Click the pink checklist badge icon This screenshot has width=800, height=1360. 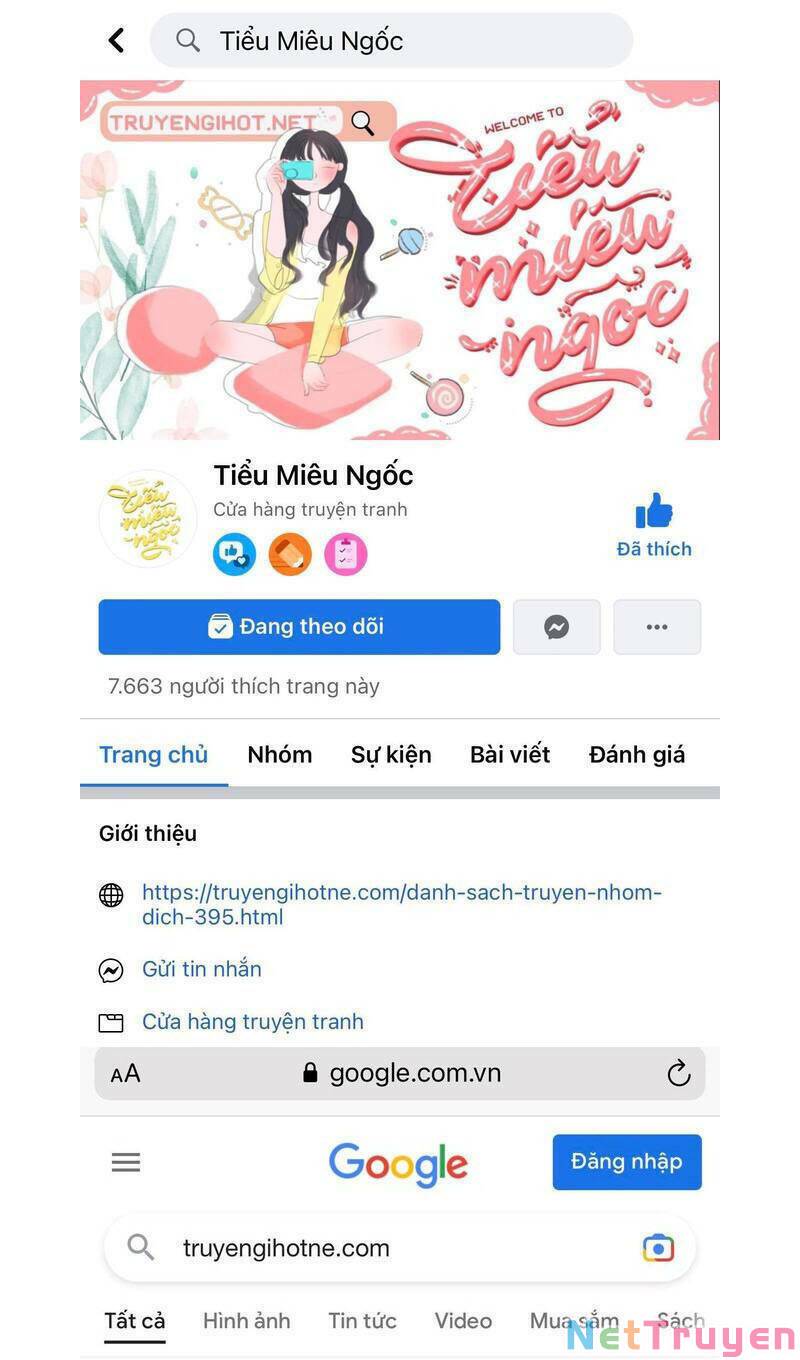click(x=346, y=554)
